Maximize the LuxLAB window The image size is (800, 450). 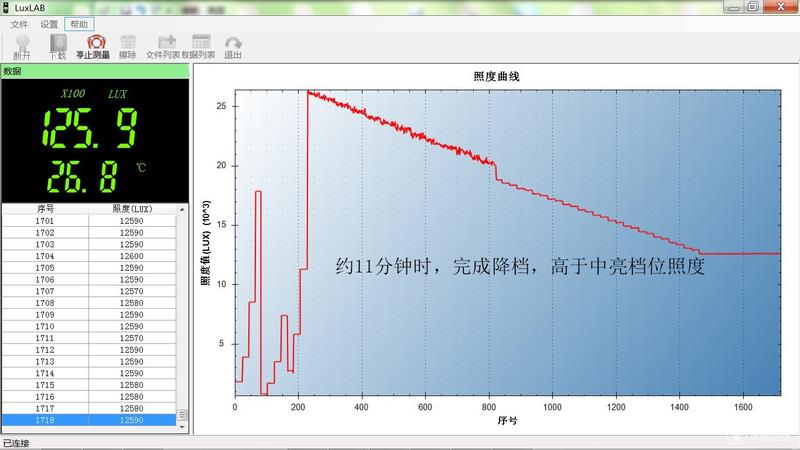click(x=753, y=7)
